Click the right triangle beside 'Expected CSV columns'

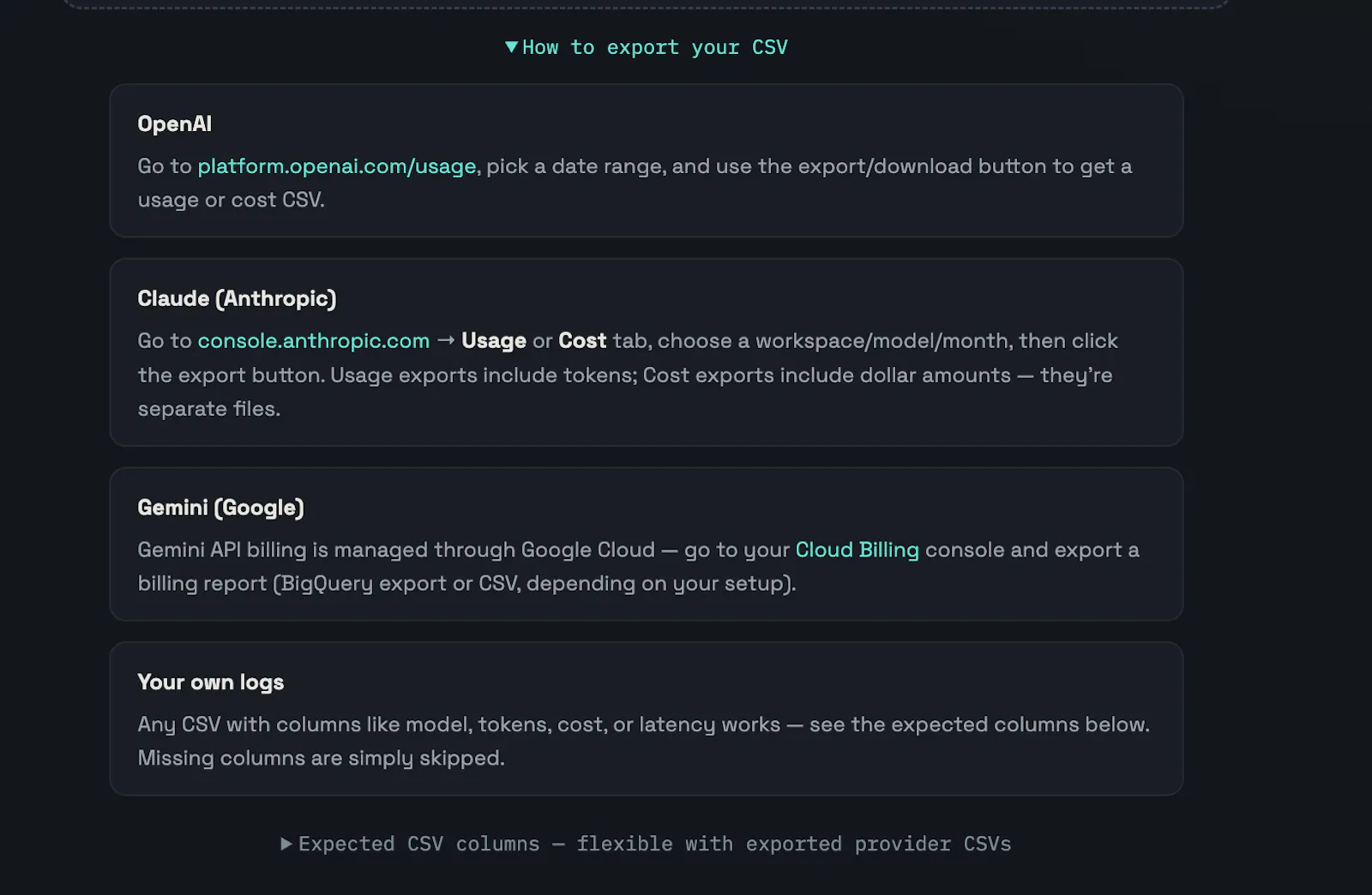286,844
